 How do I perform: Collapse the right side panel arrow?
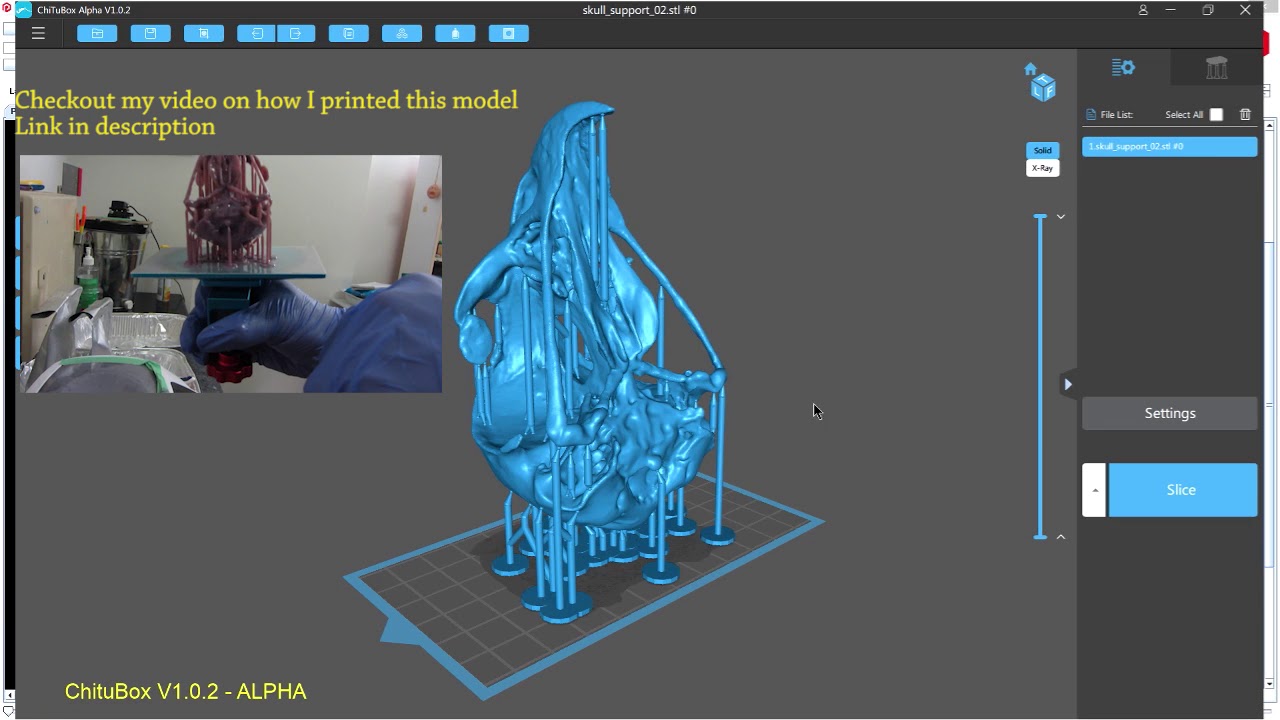[x=1067, y=384]
